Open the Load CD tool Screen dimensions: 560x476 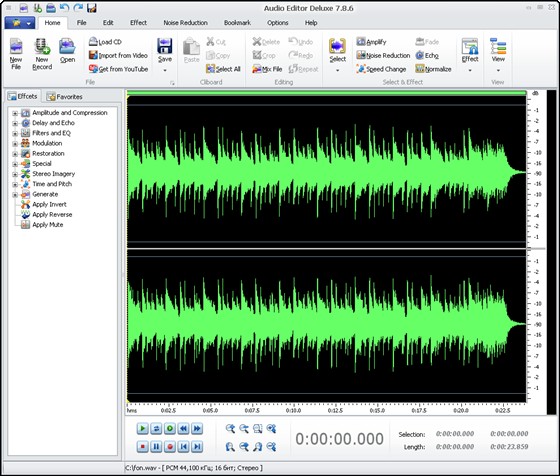[x=105, y=42]
